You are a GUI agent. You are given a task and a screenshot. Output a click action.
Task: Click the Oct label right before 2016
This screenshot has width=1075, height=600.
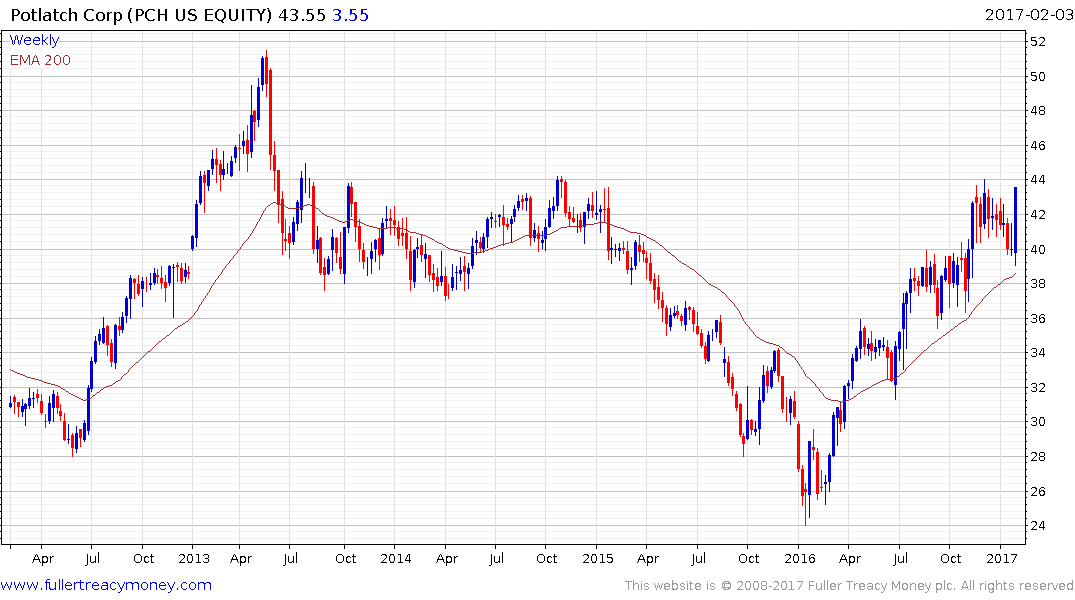pyautogui.click(x=749, y=559)
